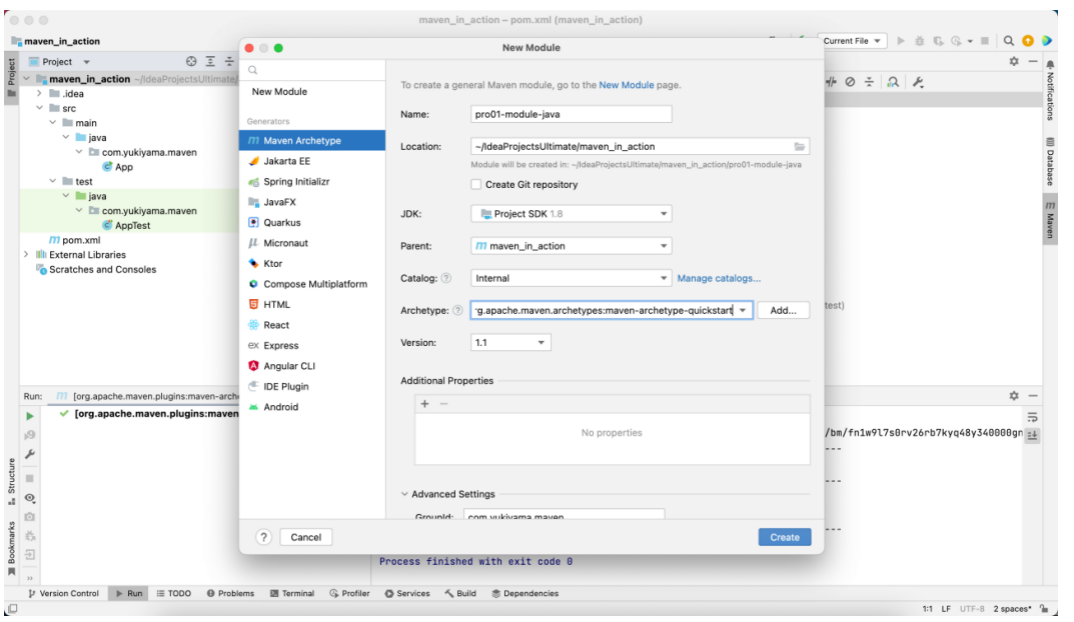Viewport: 1074px width, 622px height.
Task: Click the module Name field
Action: 571,114
